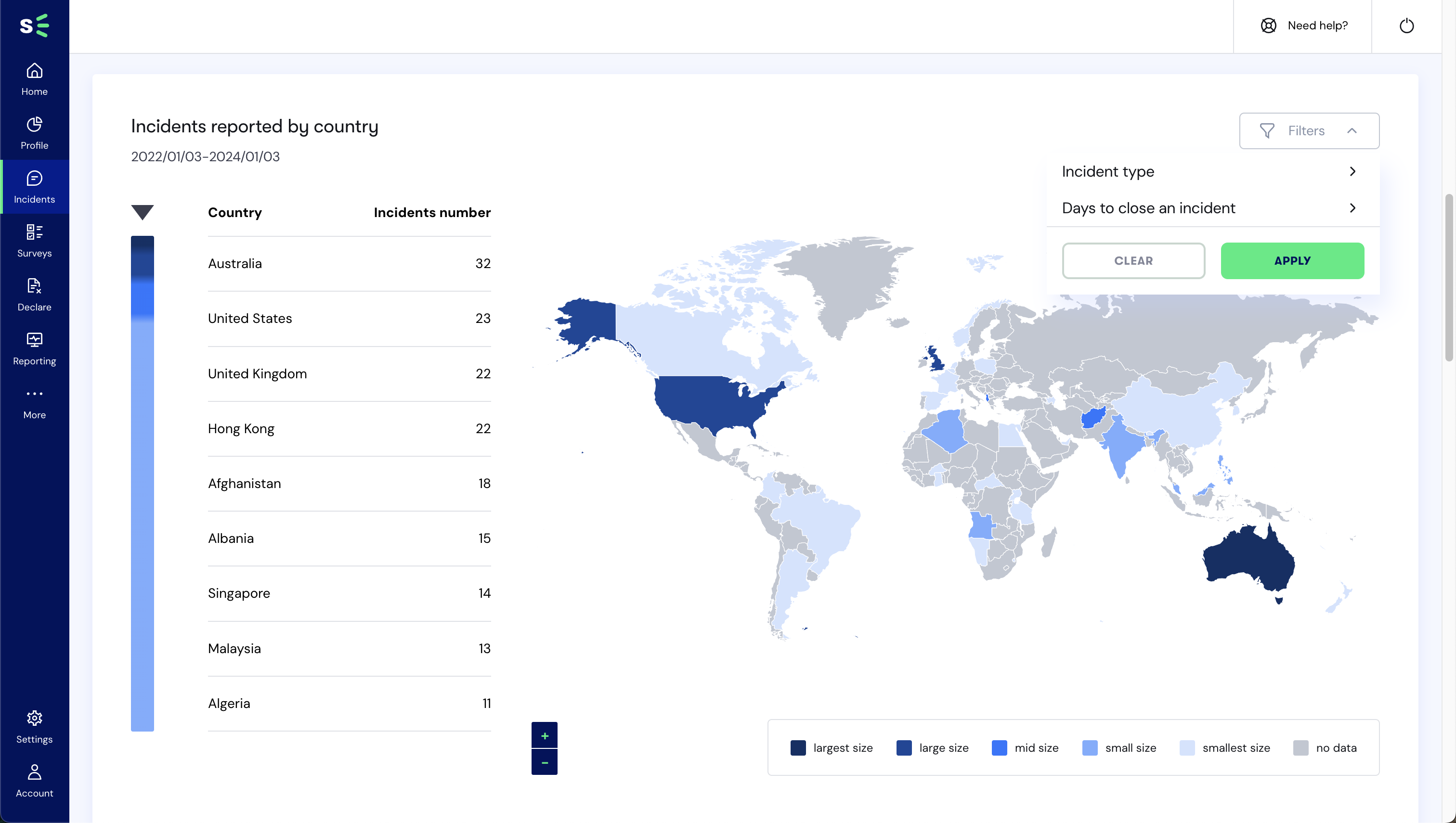Zoom out the map with minus
The width and height of the screenshot is (1456, 823).
(544, 762)
